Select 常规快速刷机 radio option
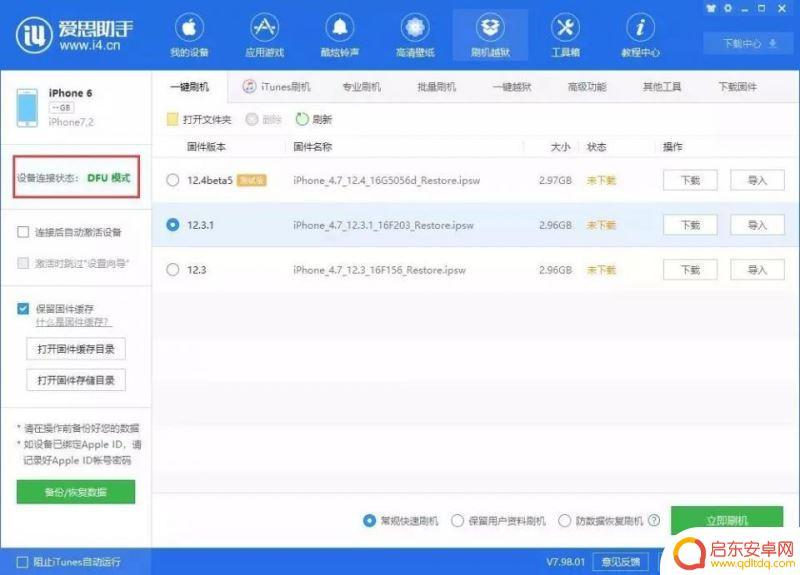The height and width of the screenshot is (575, 800). pos(369,520)
